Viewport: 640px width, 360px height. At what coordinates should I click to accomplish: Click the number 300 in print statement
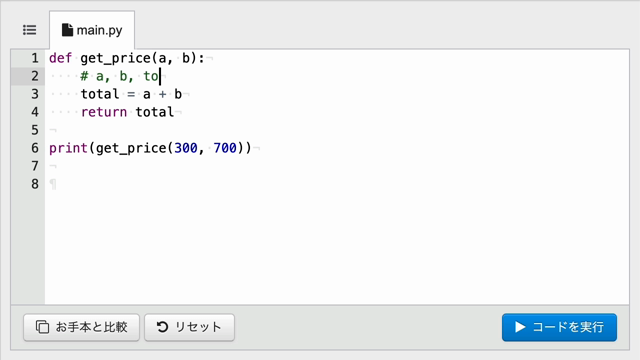click(186, 148)
